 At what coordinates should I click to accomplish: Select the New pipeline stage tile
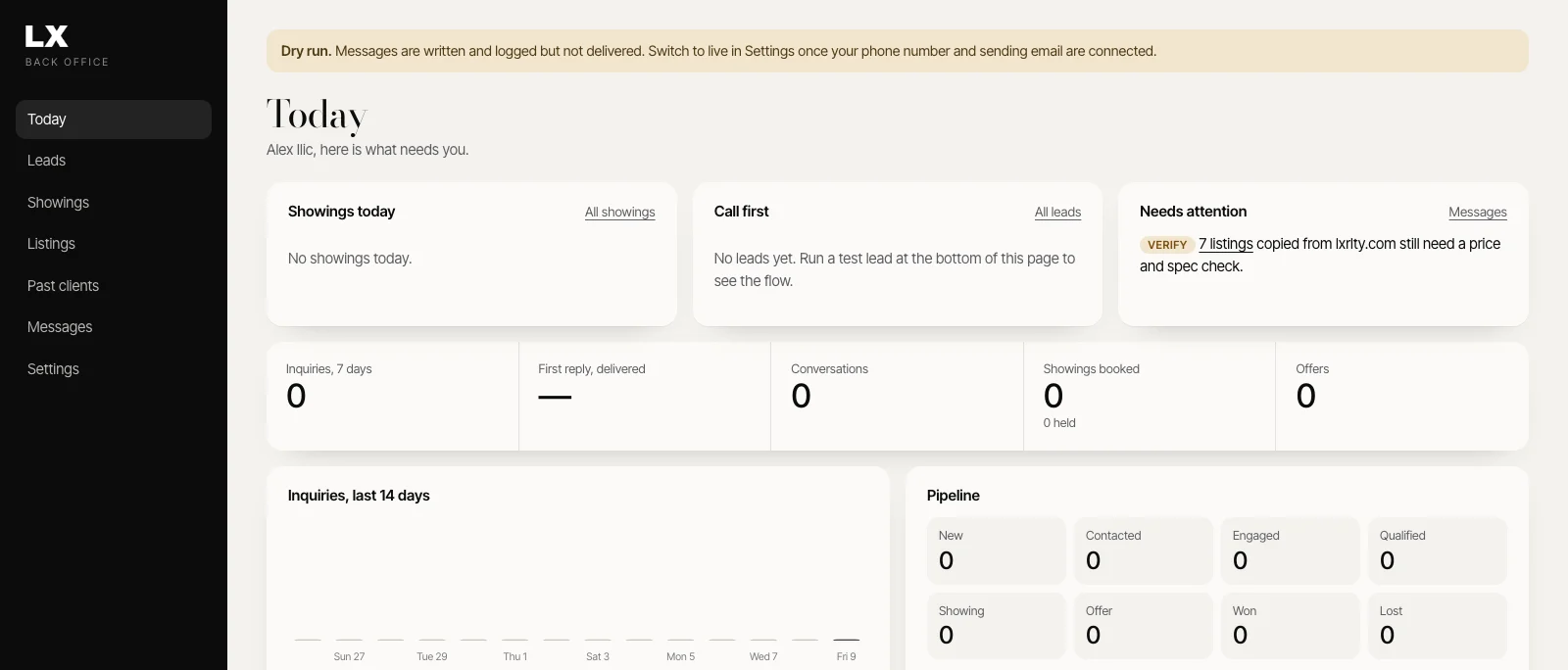997,550
